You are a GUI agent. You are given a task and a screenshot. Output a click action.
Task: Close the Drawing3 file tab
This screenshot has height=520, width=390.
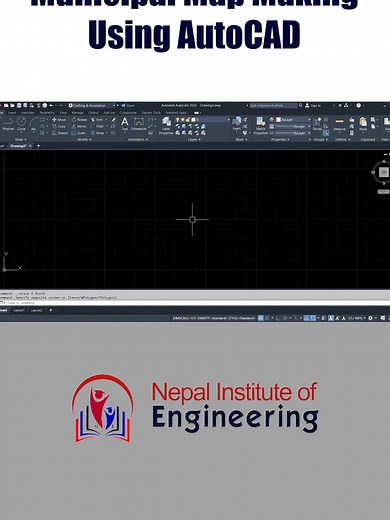pyautogui.click(x=30, y=146)
